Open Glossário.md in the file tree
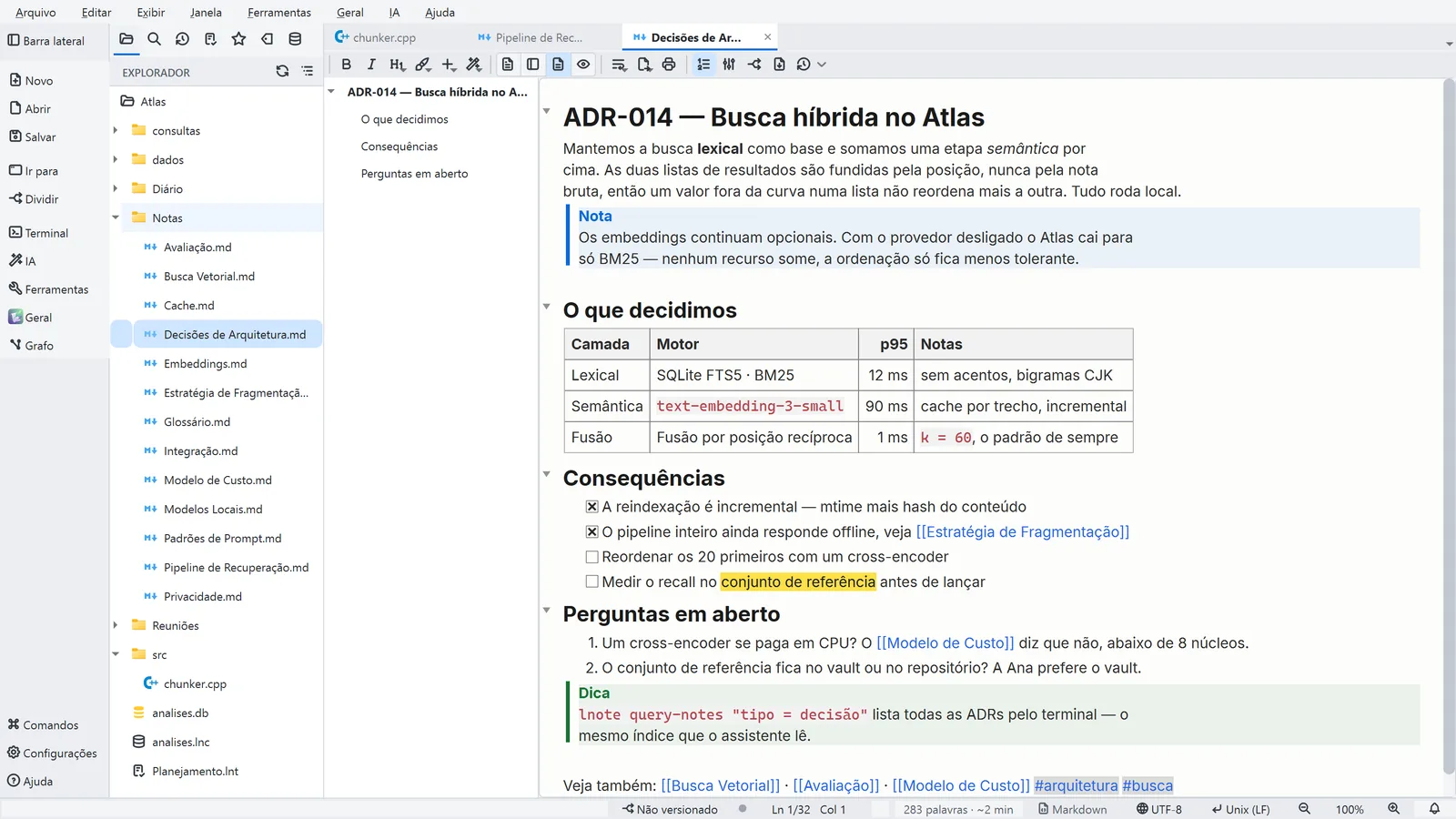This screenshot has width=1456, height=819. [x=197, y=421]
